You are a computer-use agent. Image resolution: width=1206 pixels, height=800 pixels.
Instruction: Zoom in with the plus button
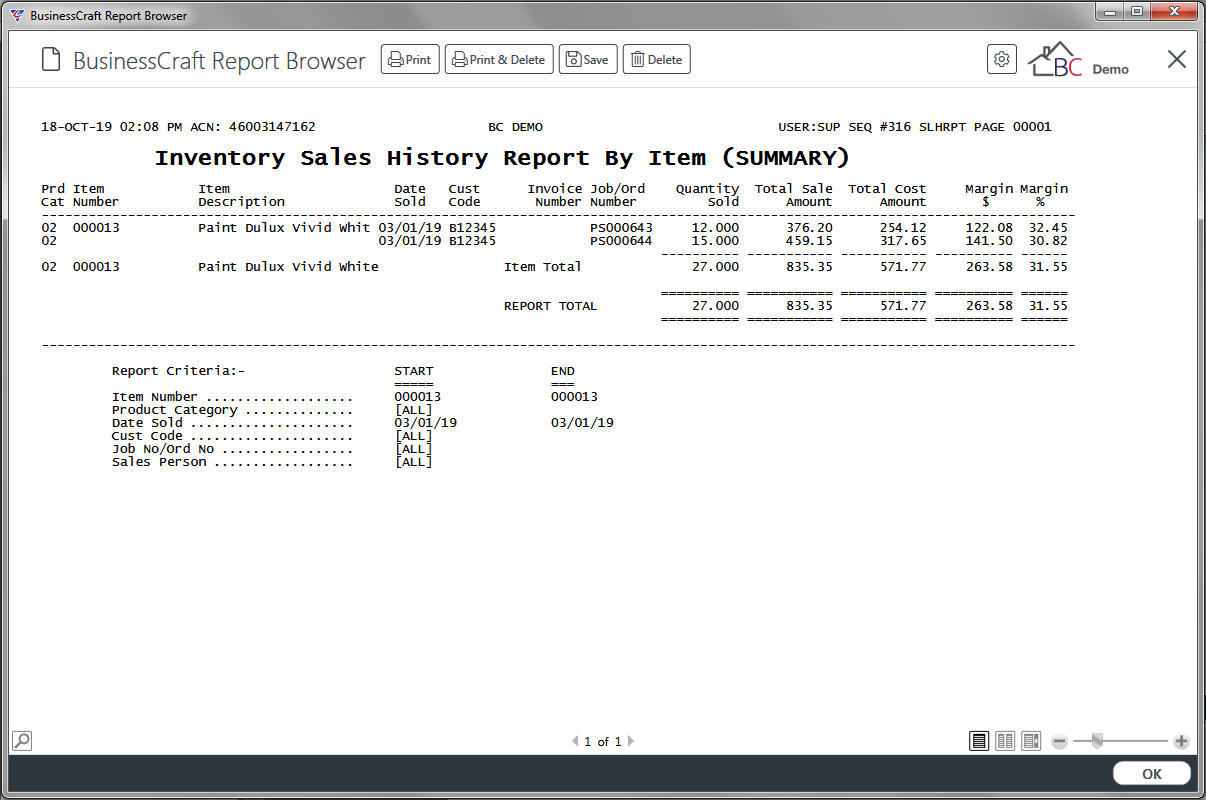pyautogui.click(x=1181, y=741)
